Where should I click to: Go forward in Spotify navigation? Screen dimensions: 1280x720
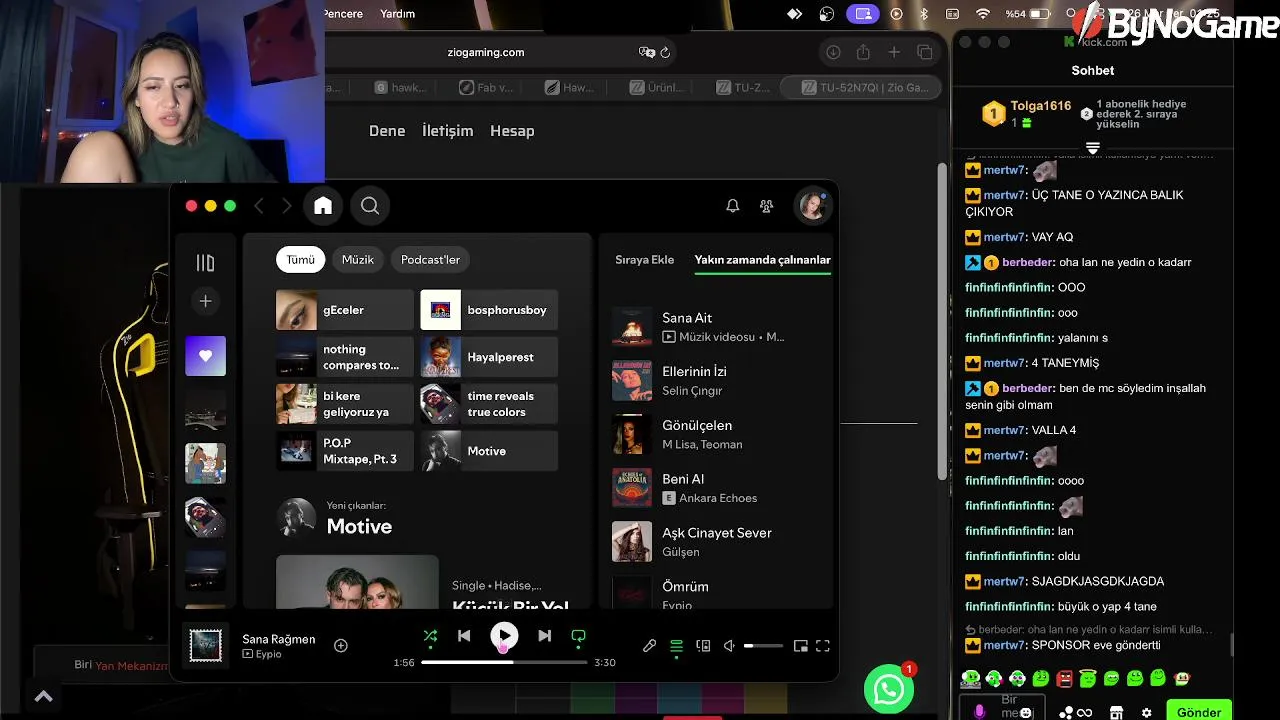coord(287,206)
